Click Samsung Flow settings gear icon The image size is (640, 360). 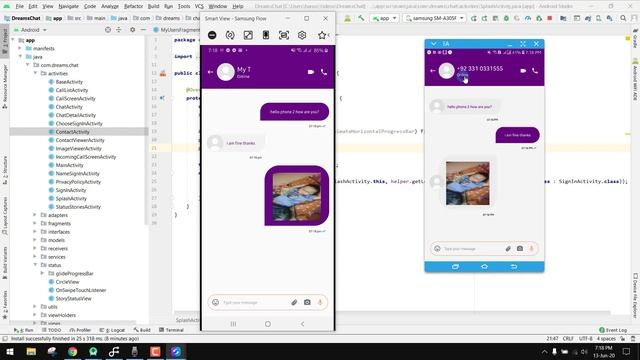coord(302,35)
